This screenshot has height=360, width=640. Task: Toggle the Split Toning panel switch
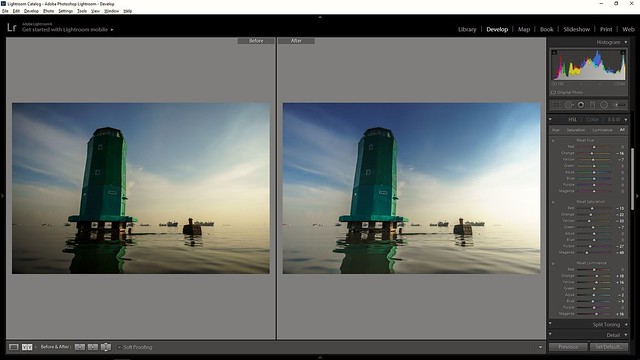[x=550, y=323]
